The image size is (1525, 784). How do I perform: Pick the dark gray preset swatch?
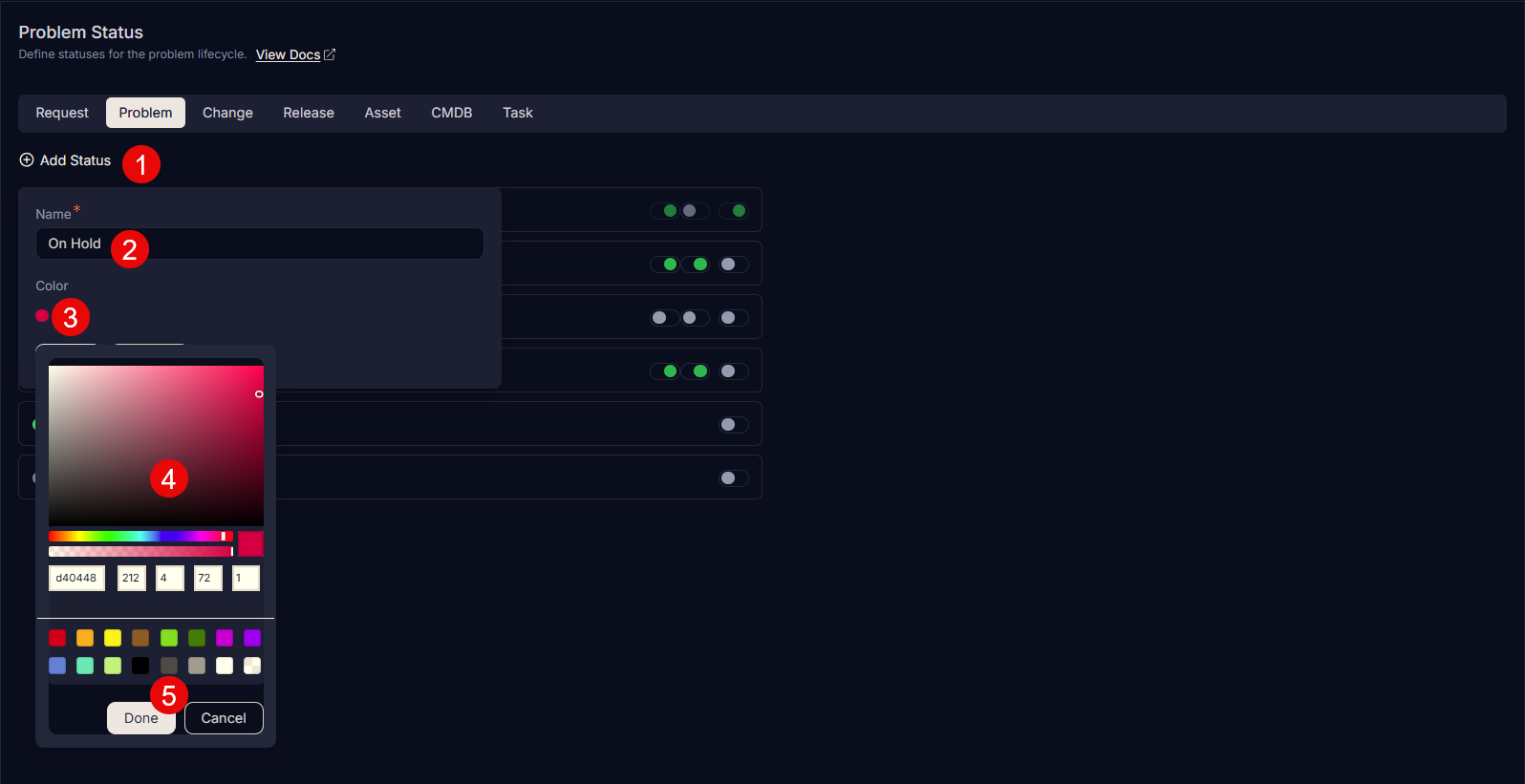coord(169,666)
